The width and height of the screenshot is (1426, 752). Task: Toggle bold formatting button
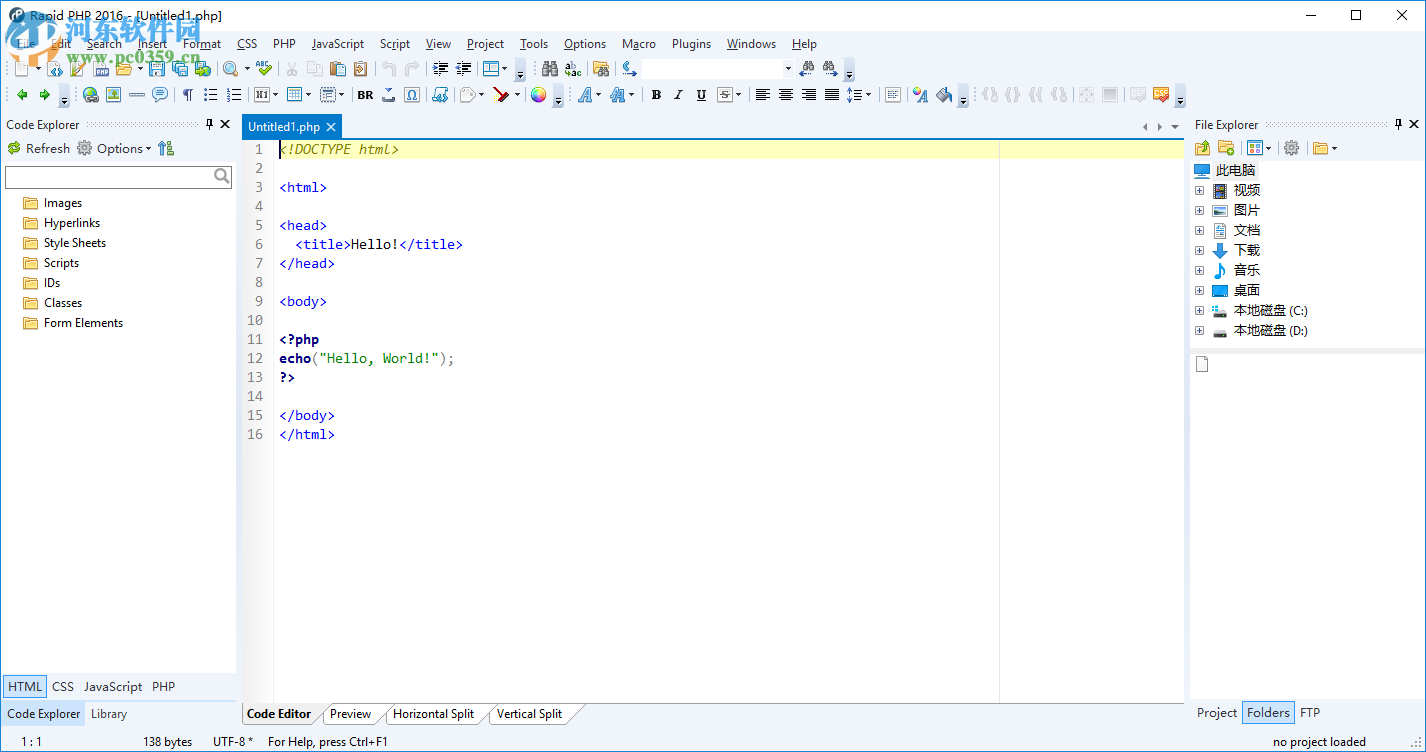pos(656,95)
